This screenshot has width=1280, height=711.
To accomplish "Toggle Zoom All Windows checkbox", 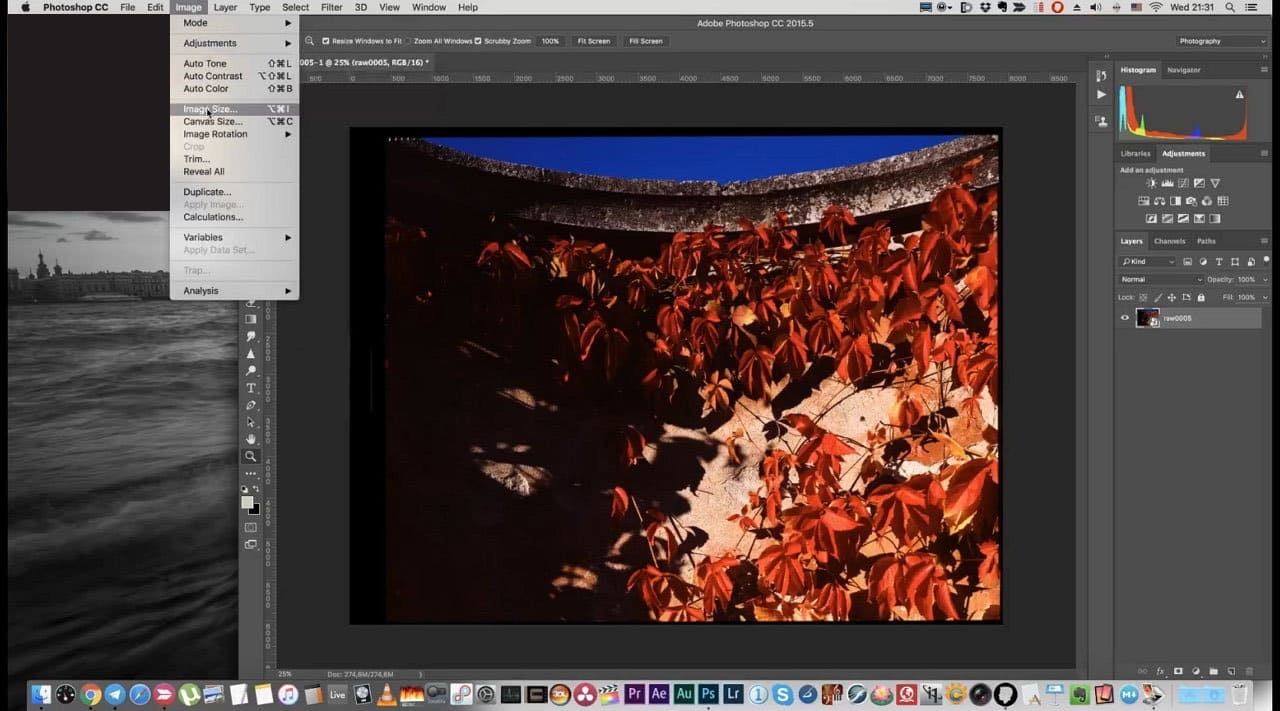I will coord(408,41).
